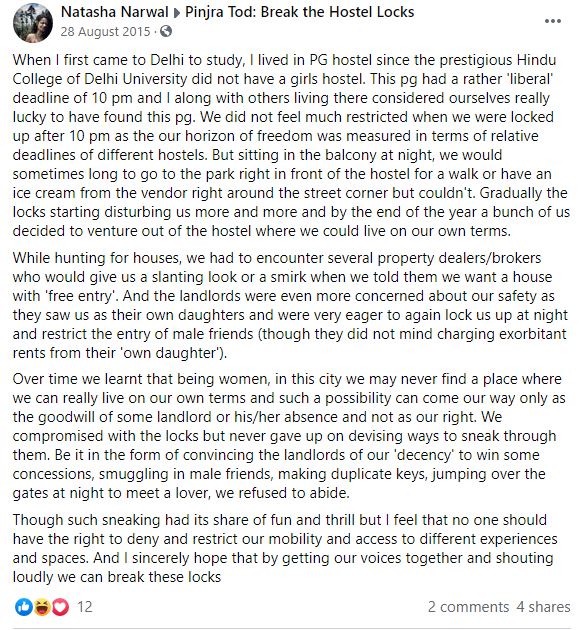Image resolution: width=587 pixels, height=630 pixels.
Task: Click the quoted phrase 'free entry' in the post
Action: click(x=82, y=296)
